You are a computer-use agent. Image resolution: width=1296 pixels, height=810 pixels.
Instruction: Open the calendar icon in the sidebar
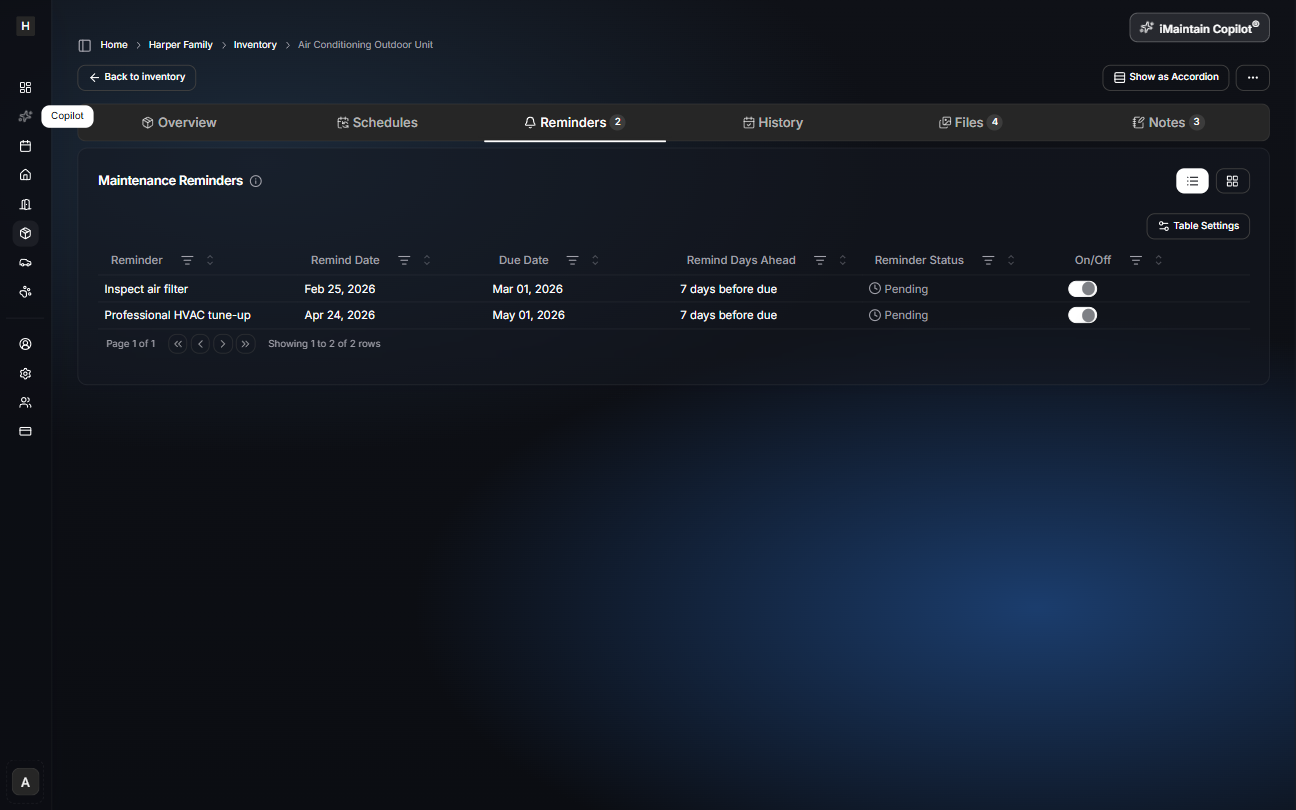(x=25, y=145)
